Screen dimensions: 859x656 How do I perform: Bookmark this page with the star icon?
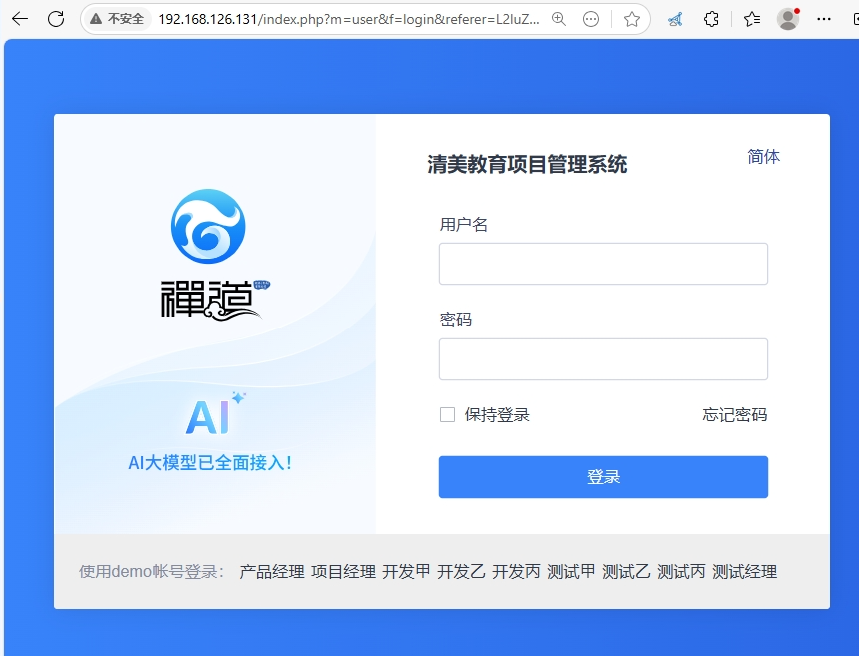(631, 19)
